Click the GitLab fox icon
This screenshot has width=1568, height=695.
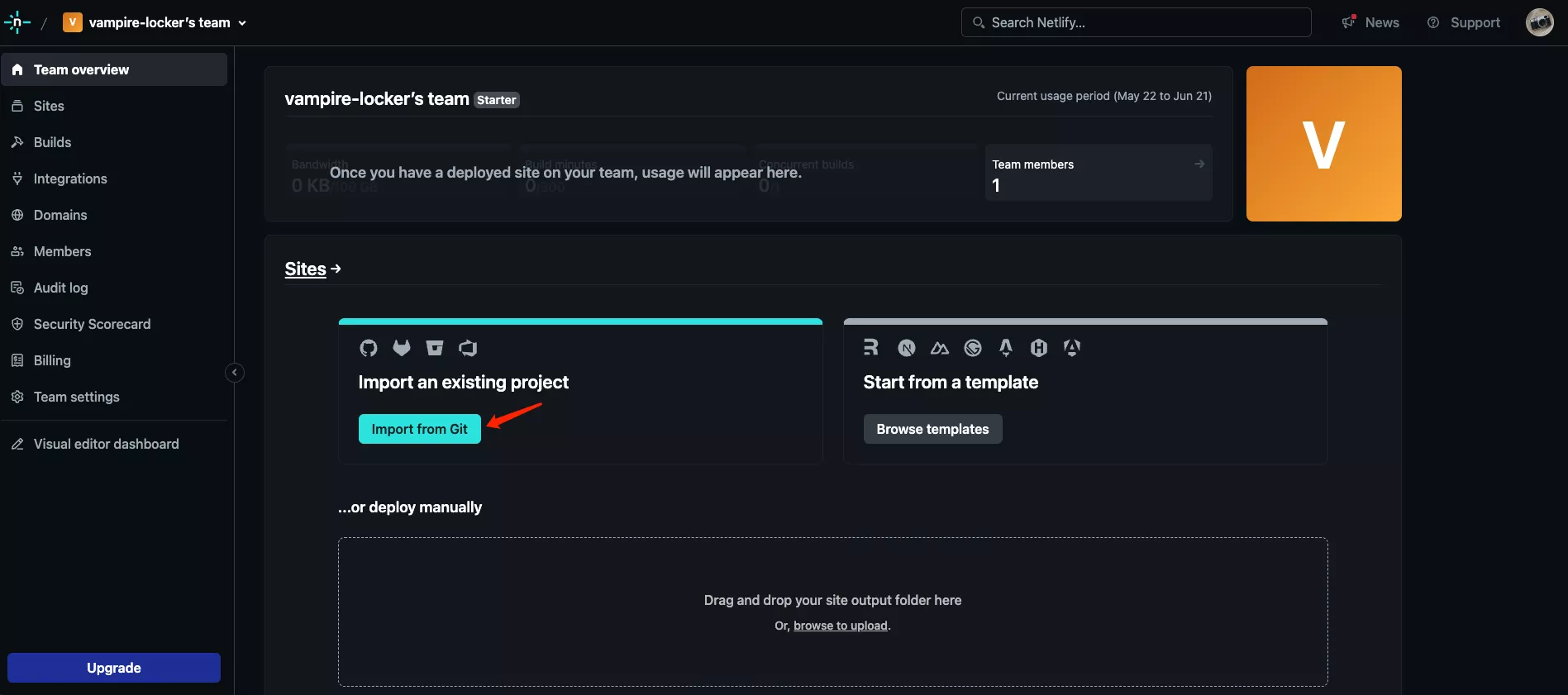coord(402,348)
